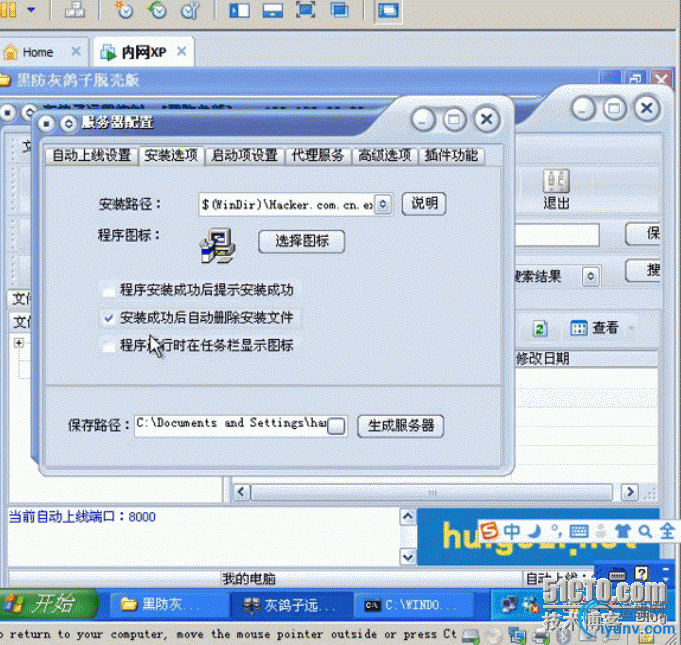Enable 程序运行时在任务栏显示图标 checkbox
Image resolution: width=681 pixels, height=645 pixels.
point(109,346)
